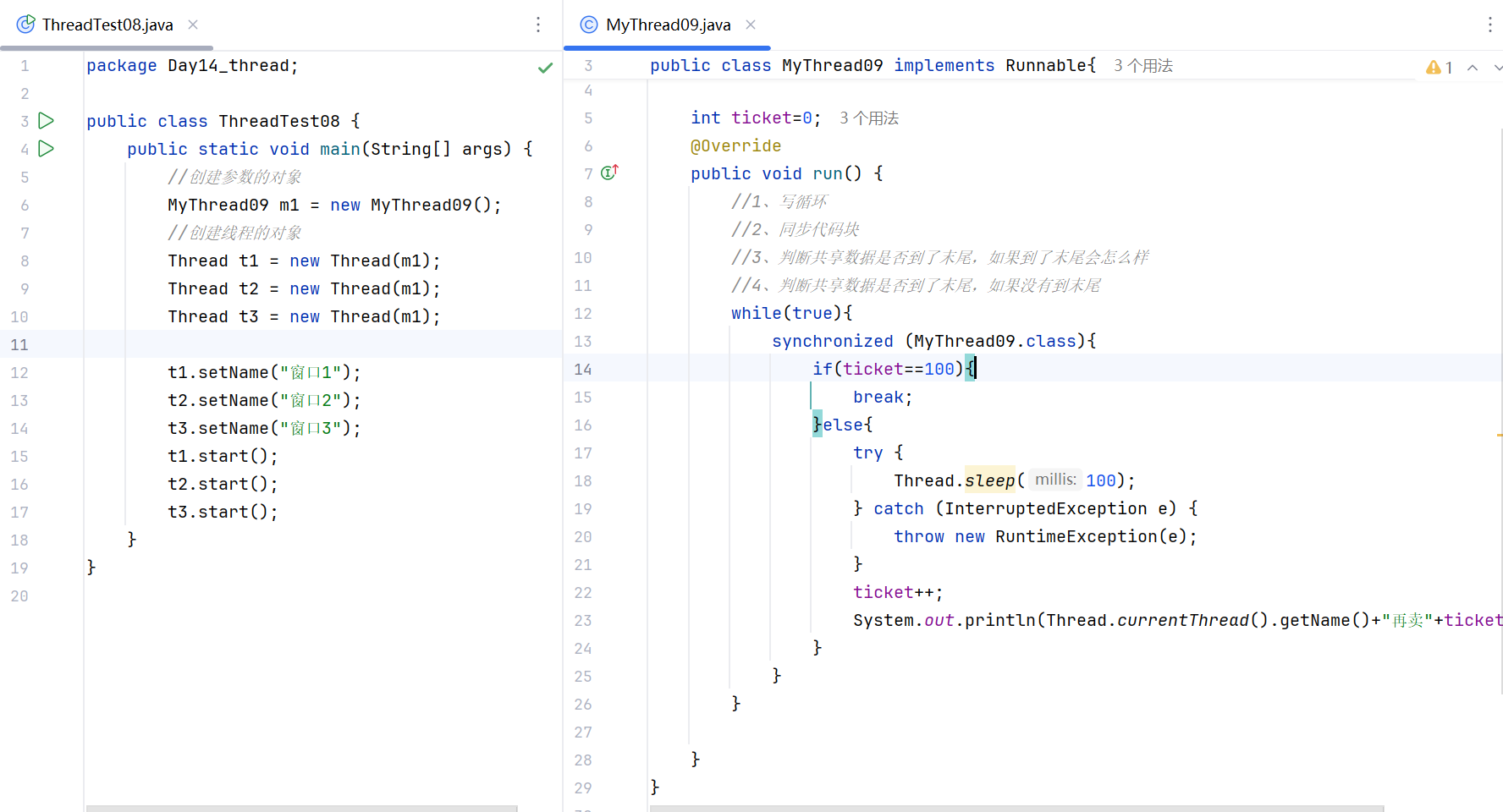Viewport: 1503px width, 812px height.
Task: Click the implements-method gutter icon at run()
Action: [609, 173]
